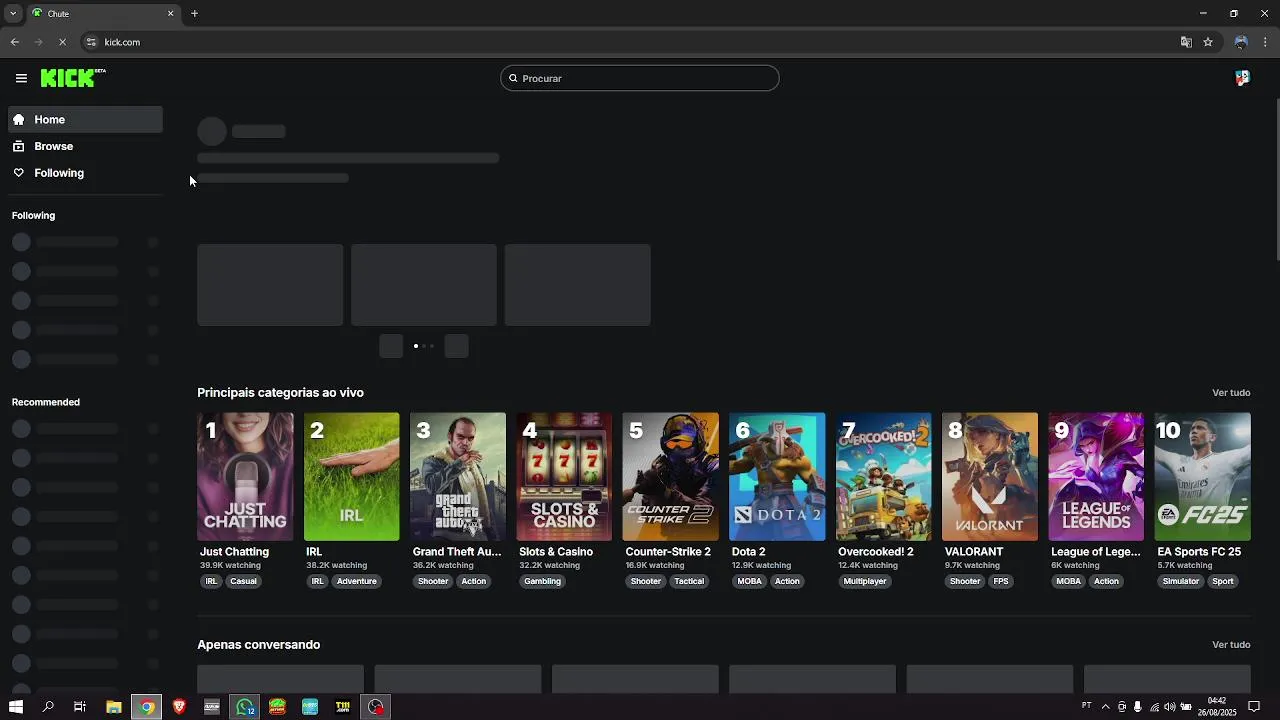The height and width of the screenshot is (720, 1280).
Task: Click the Slots & Casino title text
Action: 556,552
